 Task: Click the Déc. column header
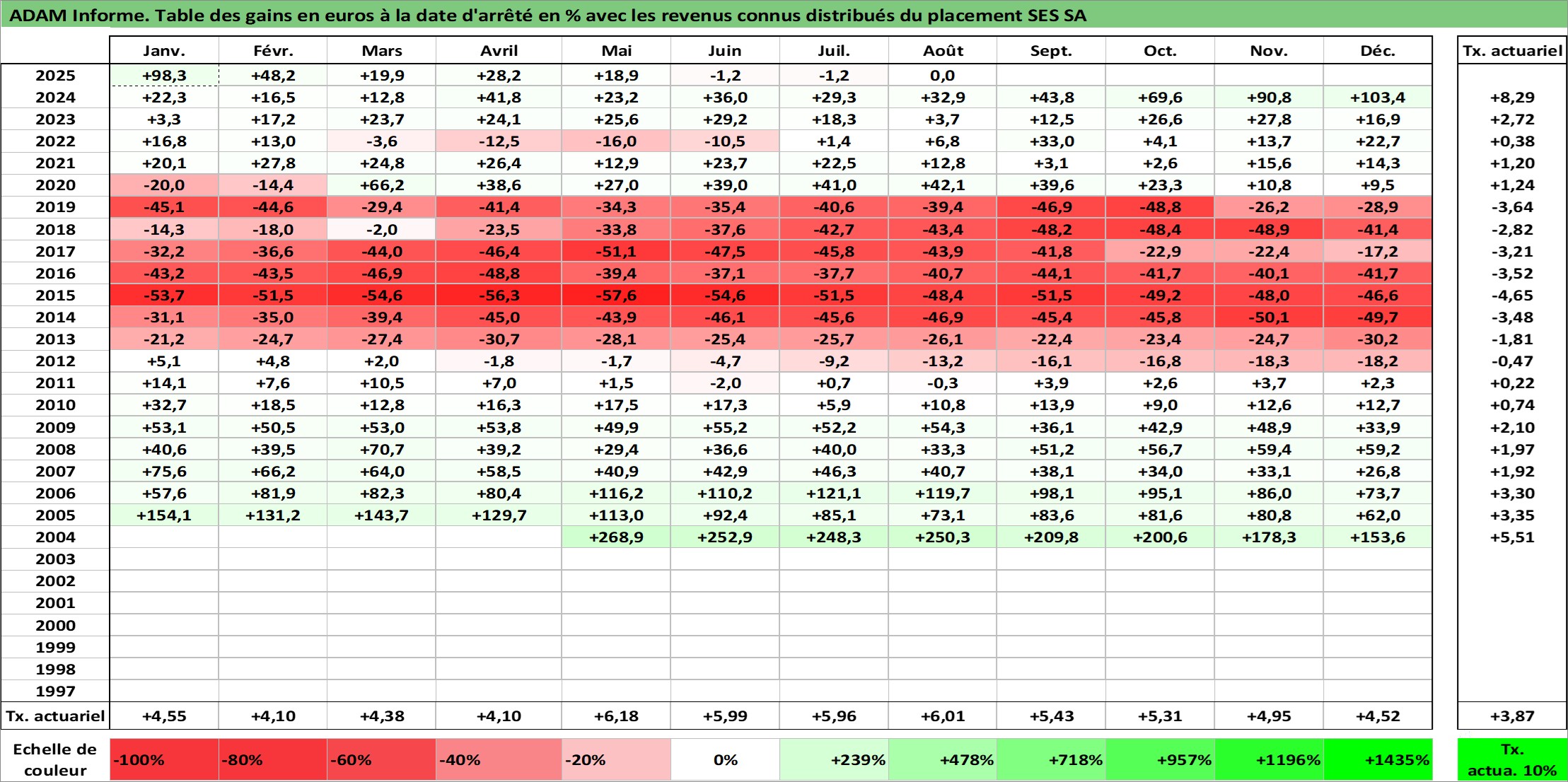tap(1378, 50)
